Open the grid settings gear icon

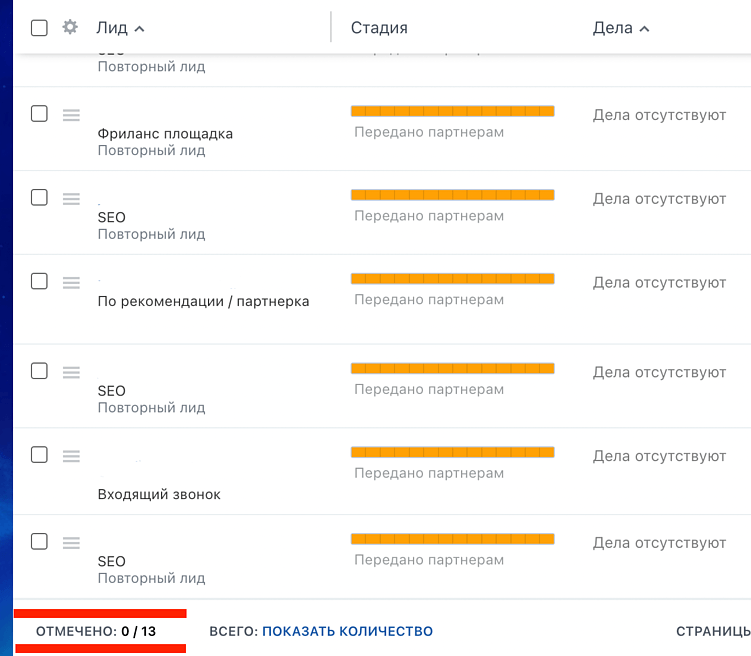(70, 28)
